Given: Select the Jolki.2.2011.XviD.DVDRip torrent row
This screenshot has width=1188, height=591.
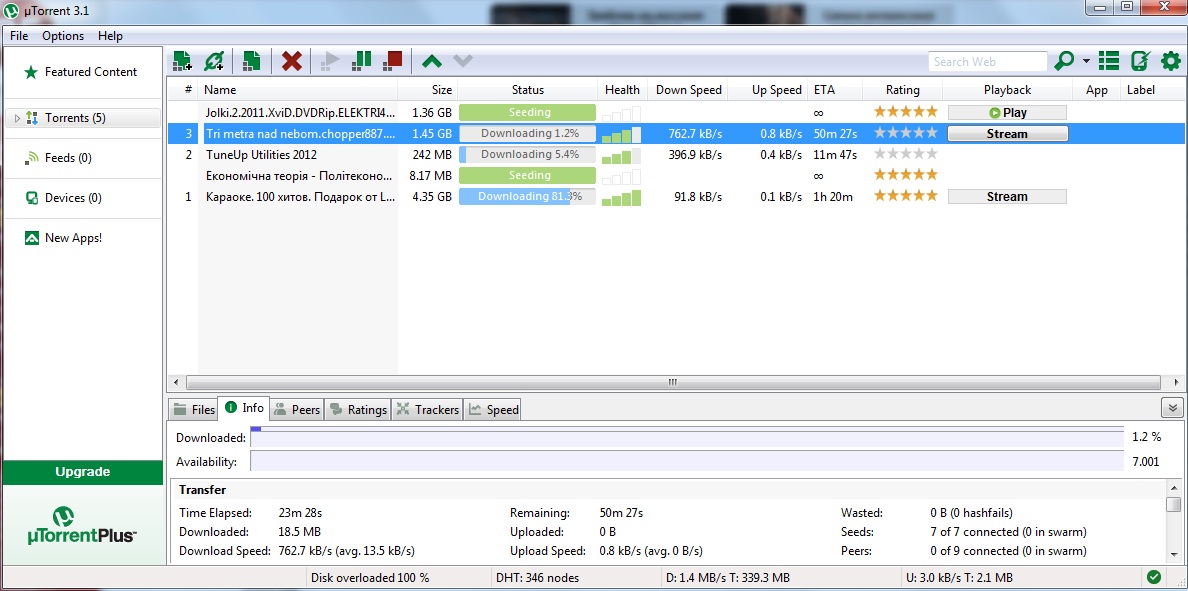Looking at the screenshot, I should [676, 113].
